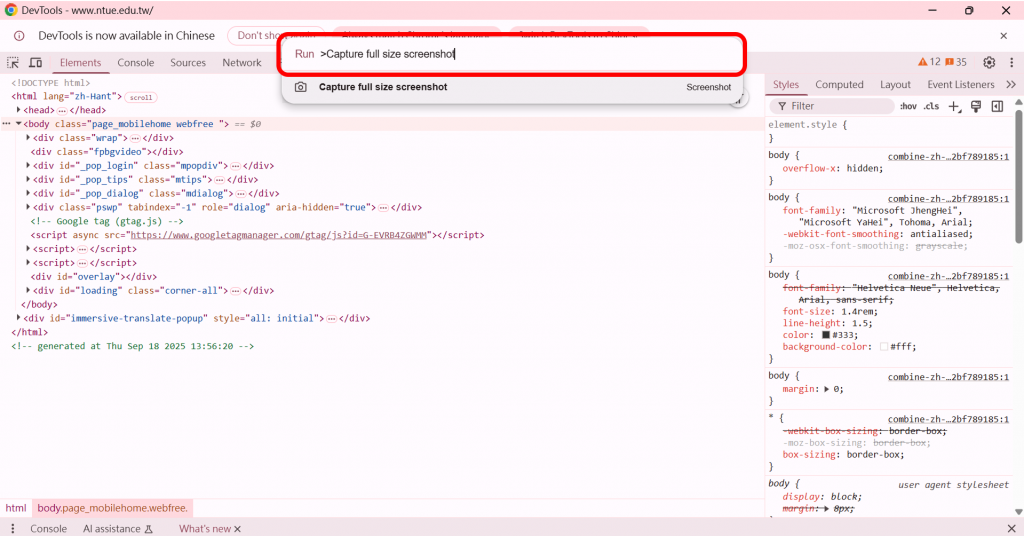This screenshot has height=536, width=1024.
Task: Run the Capture full size screenshot command
Action: pos(513,87)
